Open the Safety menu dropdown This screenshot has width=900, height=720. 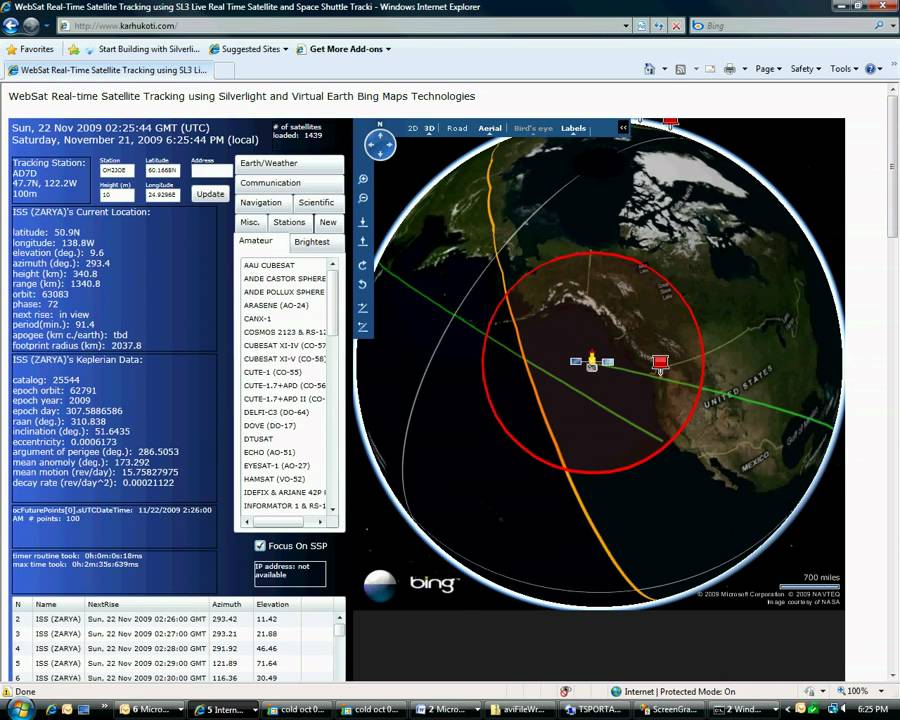(805, 69)
